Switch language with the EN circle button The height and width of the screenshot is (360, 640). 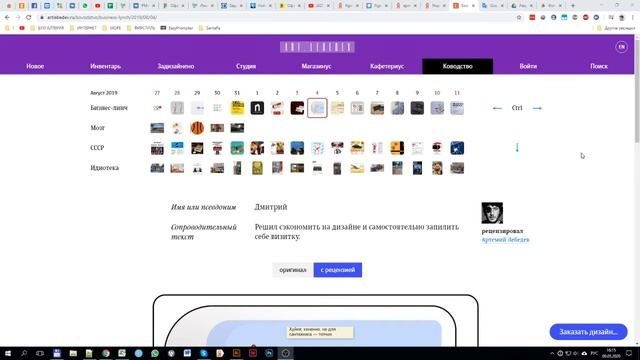(621, 47)
